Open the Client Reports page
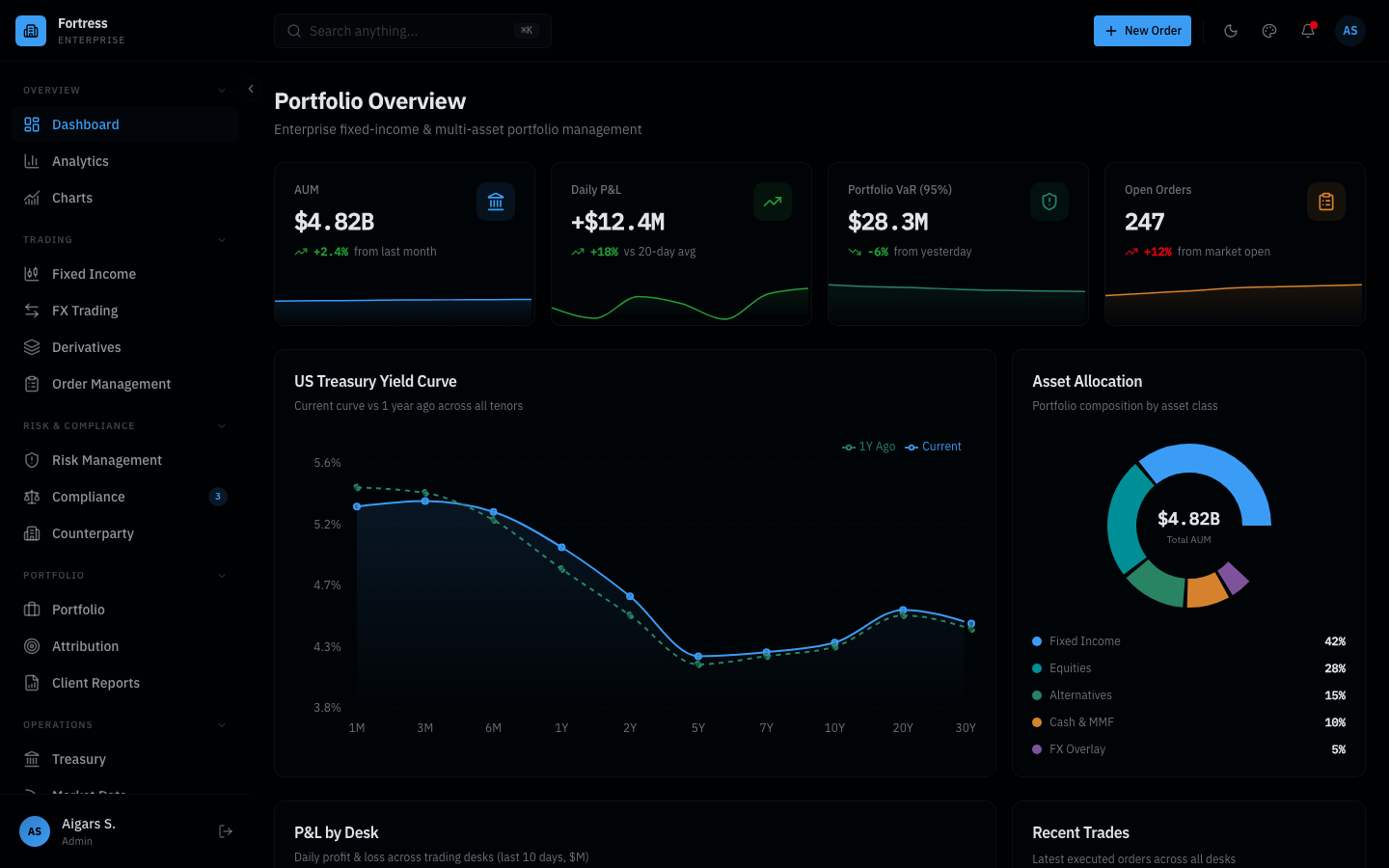The height and width of the screenshot is (868, 1389). coord(95,683)
